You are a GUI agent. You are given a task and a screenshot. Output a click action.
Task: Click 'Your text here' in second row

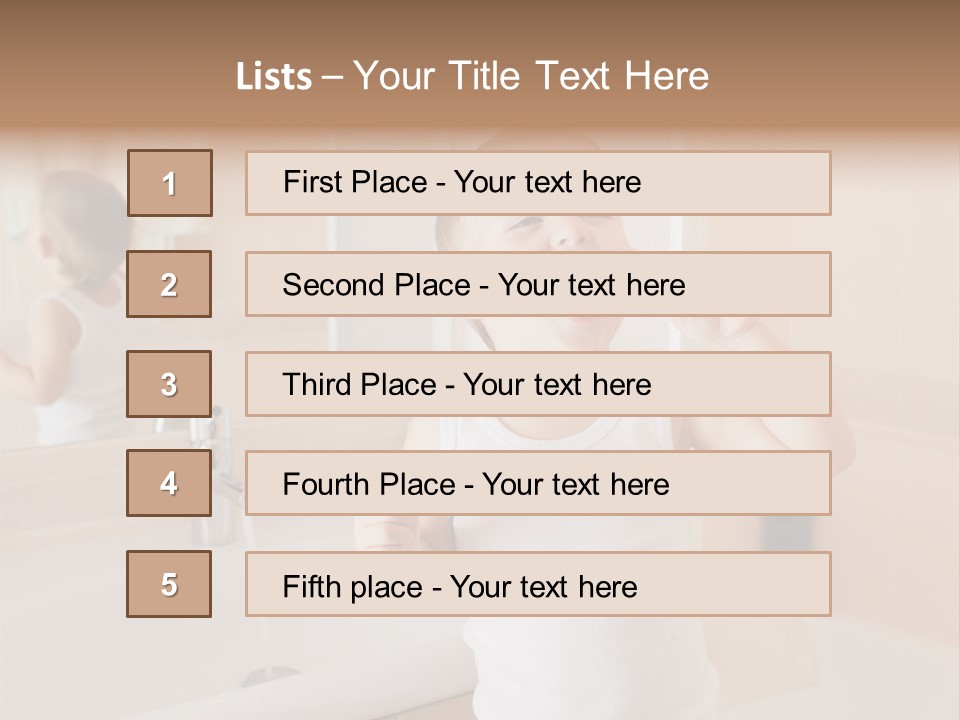(x=591, y=285)
